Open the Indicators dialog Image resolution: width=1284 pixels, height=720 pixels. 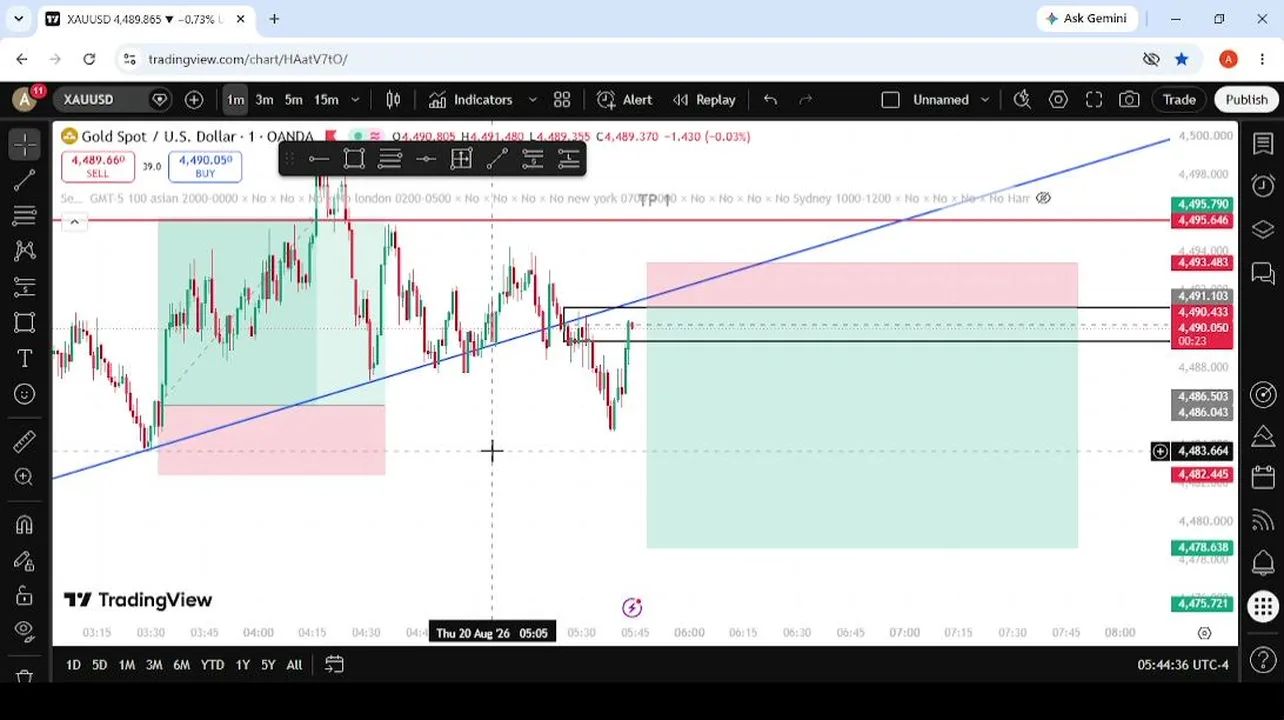pos(470,99)
